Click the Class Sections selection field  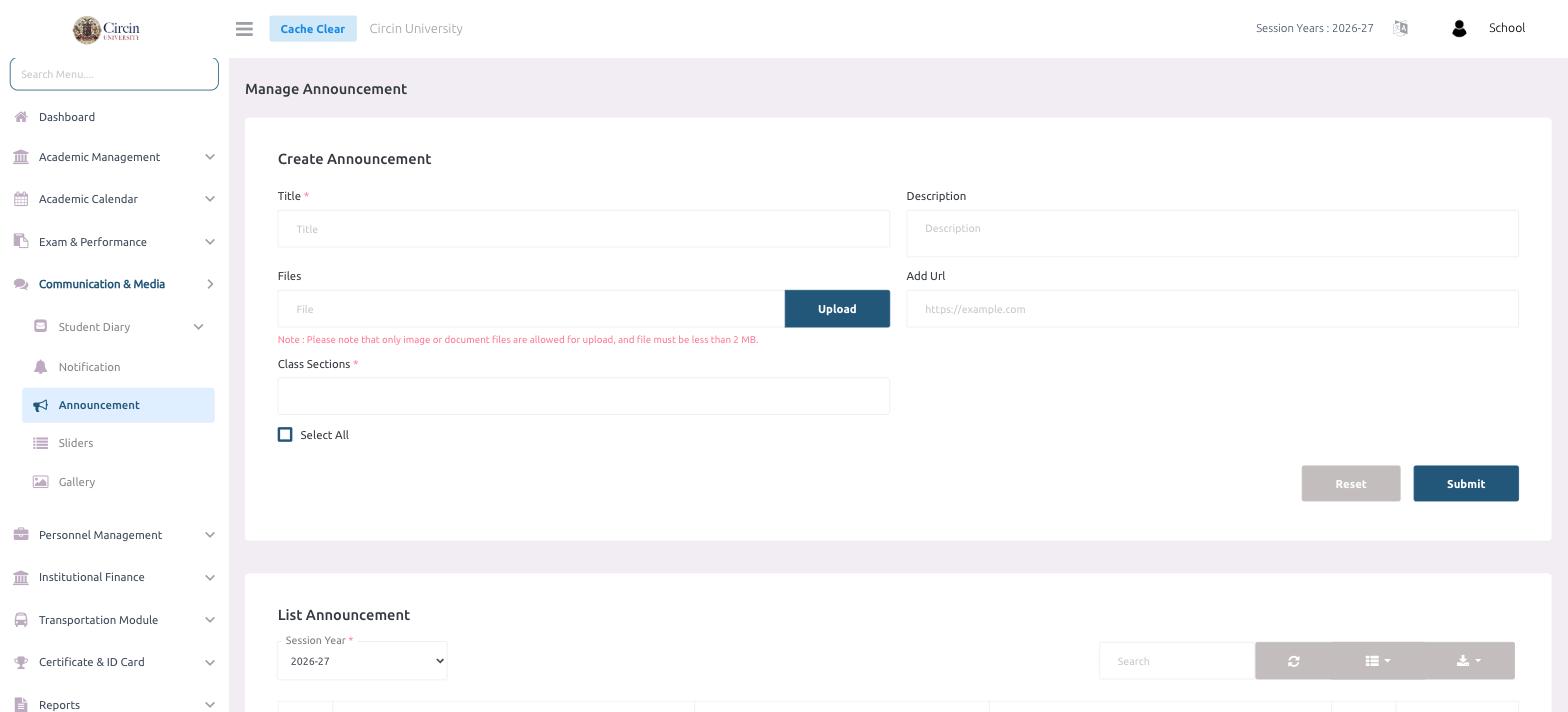584,396
